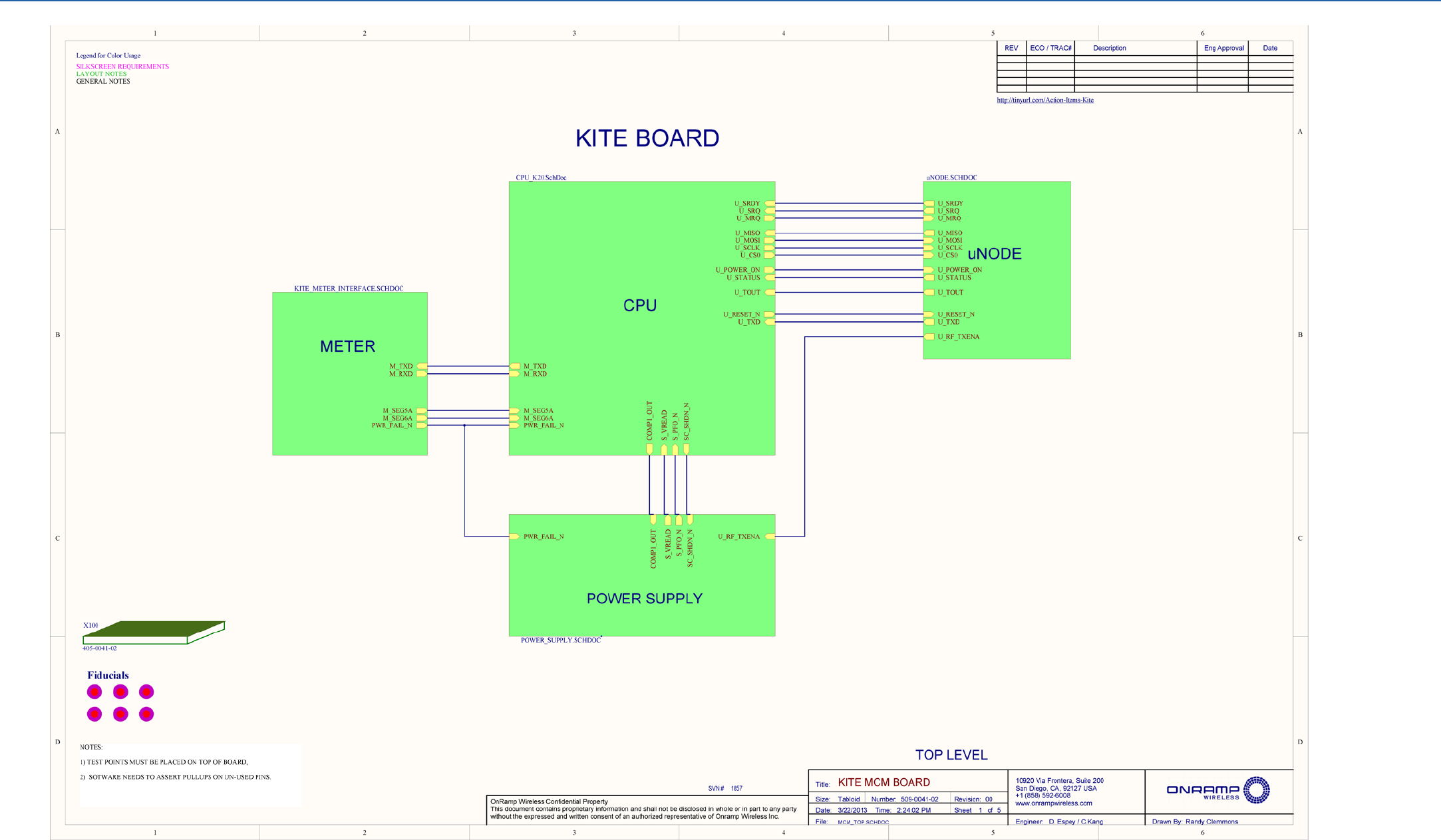Select the METER sheet symbol label

click(x=347, y=347)
